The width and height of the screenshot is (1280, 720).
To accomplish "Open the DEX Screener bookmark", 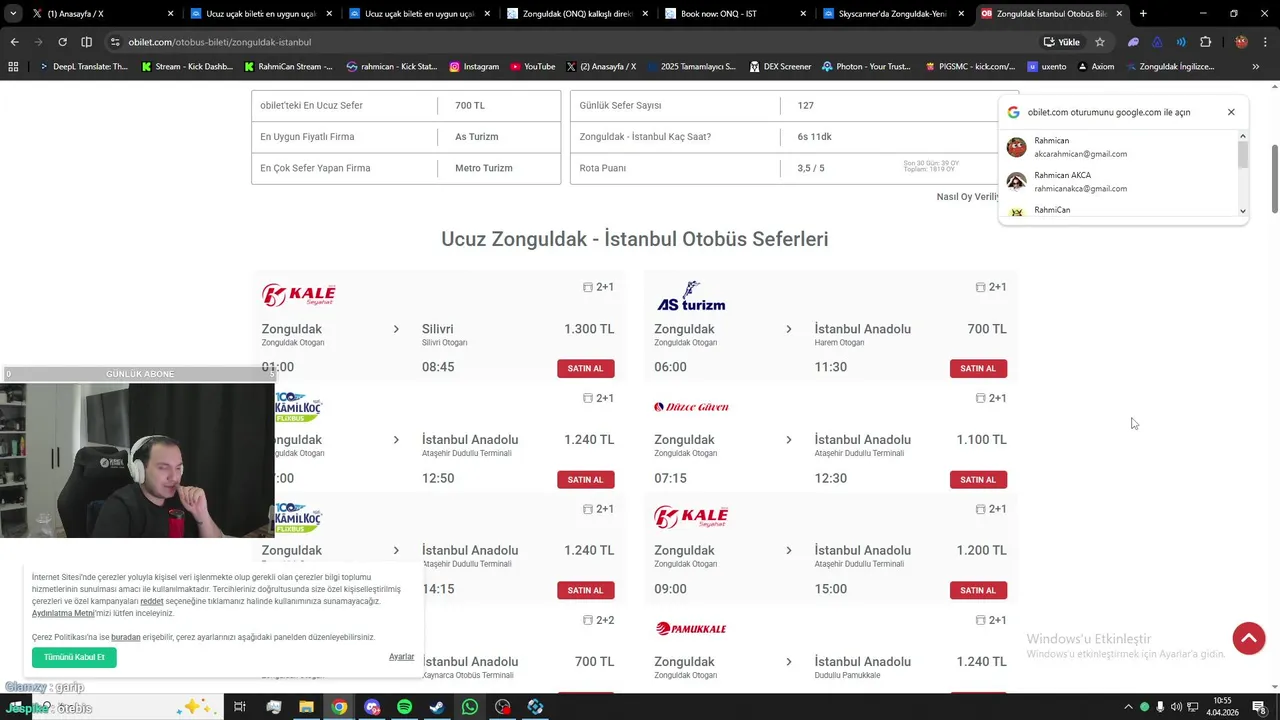I will 780,66.
